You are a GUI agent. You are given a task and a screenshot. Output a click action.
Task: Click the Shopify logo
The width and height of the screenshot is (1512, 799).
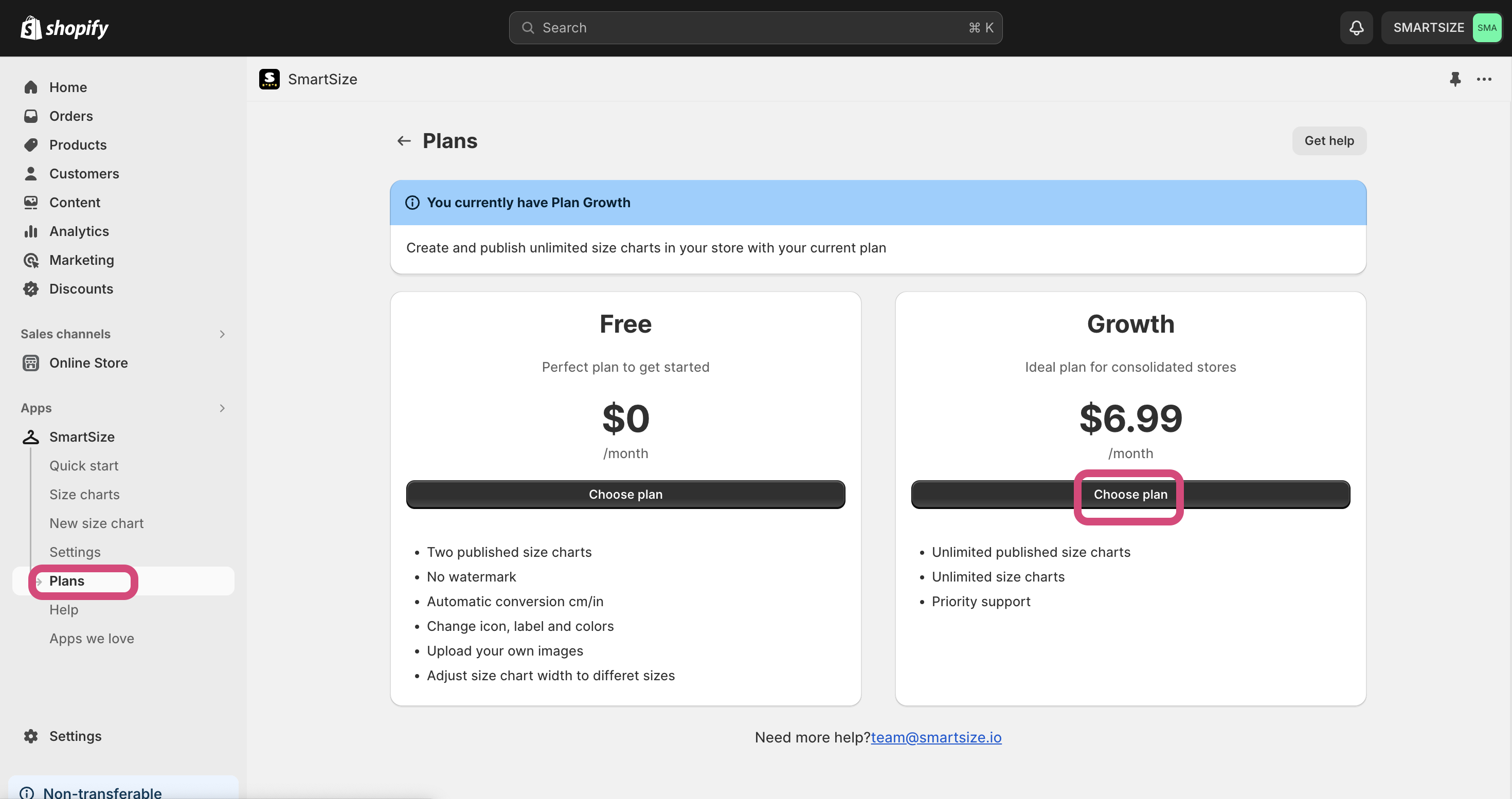pyautogui.click(x=65, y=28)
